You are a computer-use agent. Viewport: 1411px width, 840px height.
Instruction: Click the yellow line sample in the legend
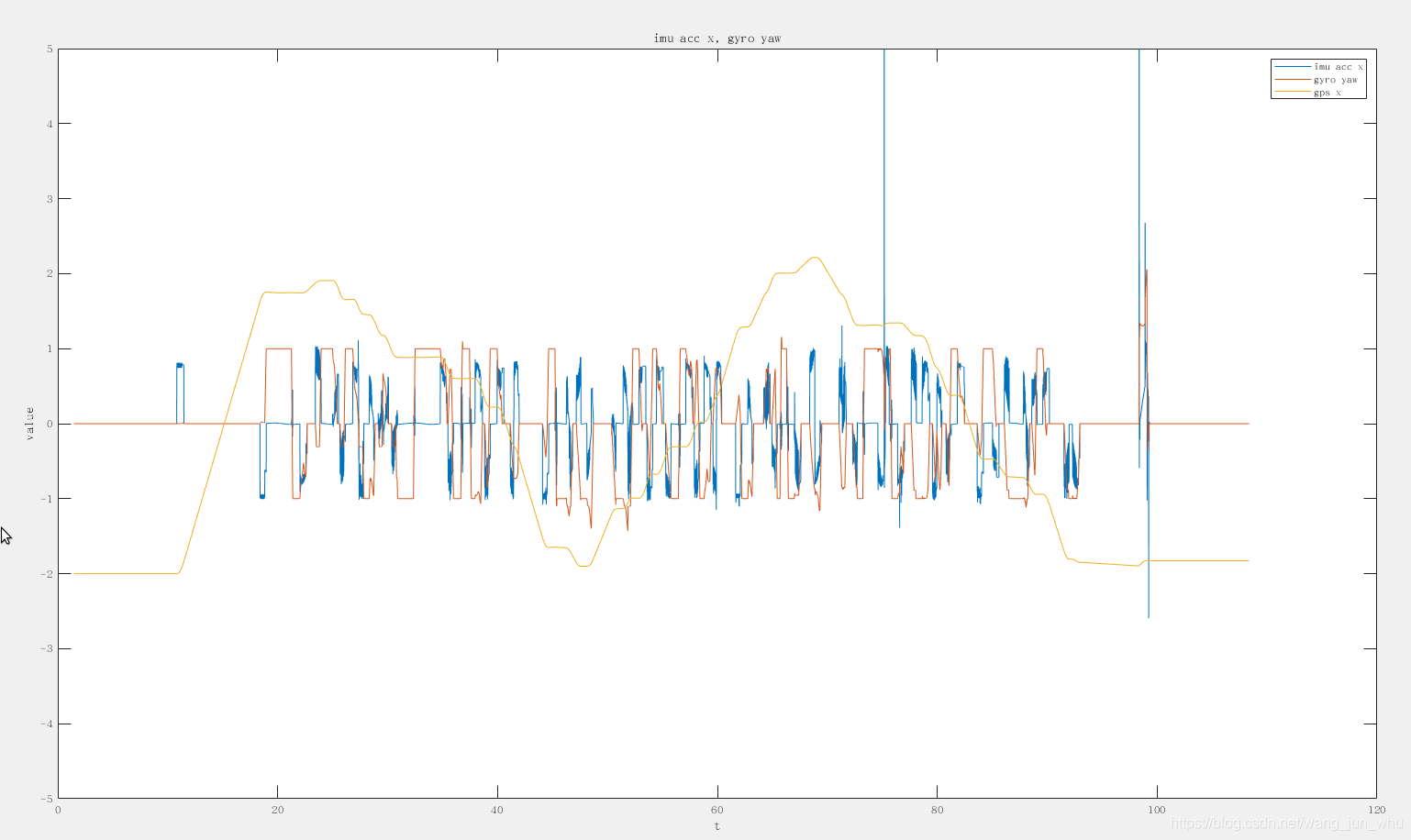click(x=1293, y=93)
